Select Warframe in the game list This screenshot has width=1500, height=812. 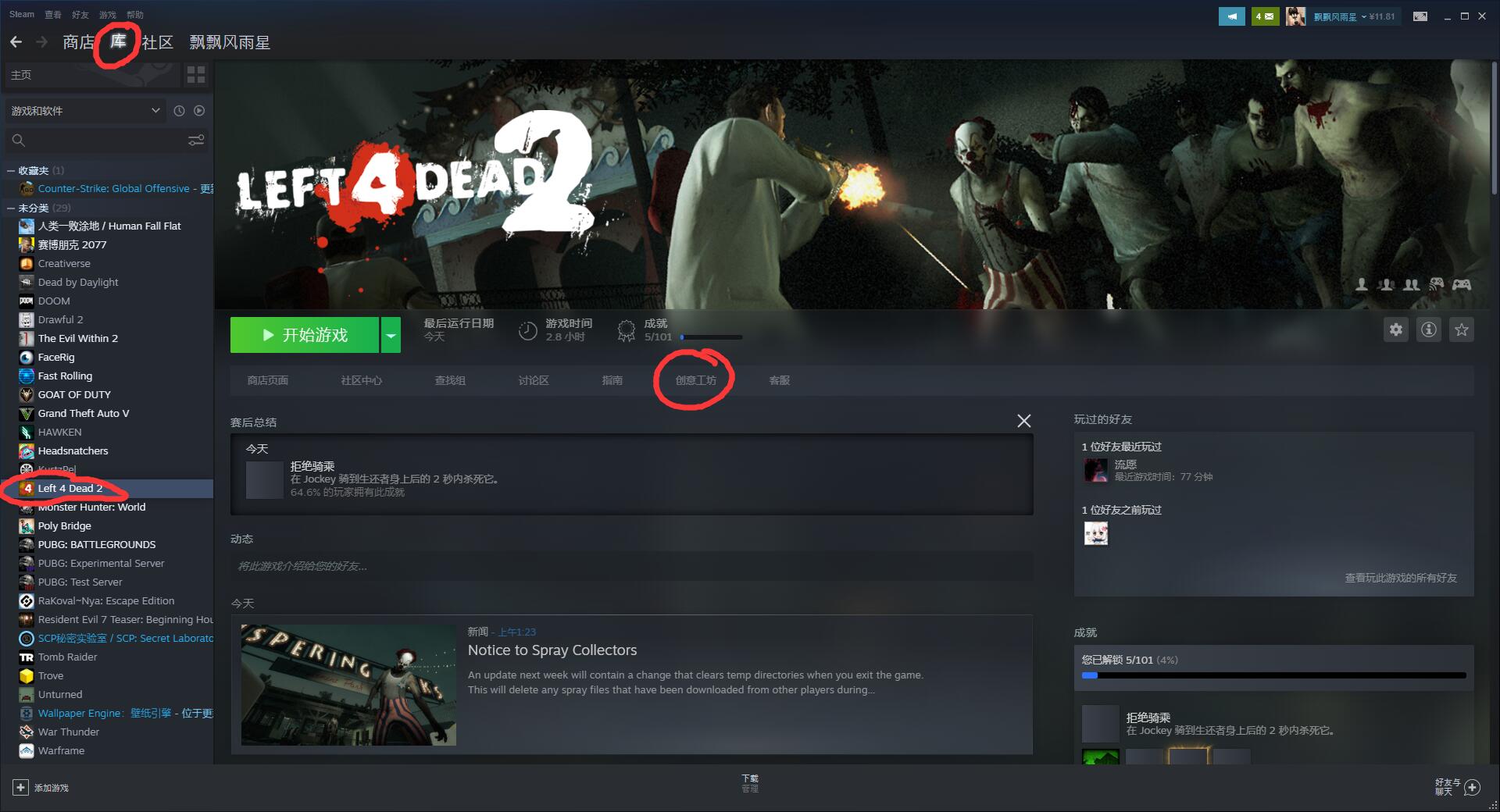pyautogui.click(x=107, y=750)
